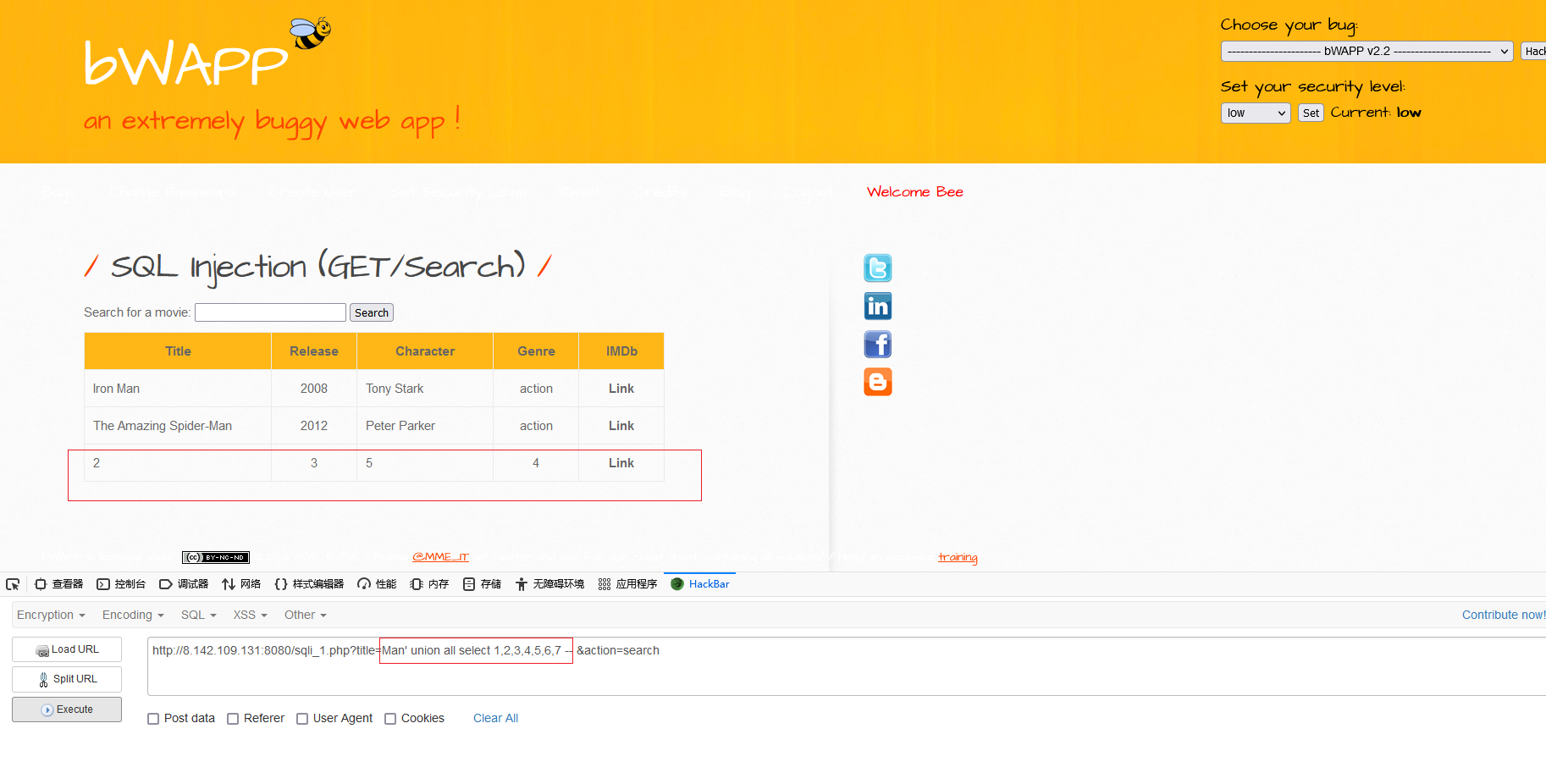1546x784 pixels.
Task: Open the Application (应用程序) panel
Action: pos(627,584)
